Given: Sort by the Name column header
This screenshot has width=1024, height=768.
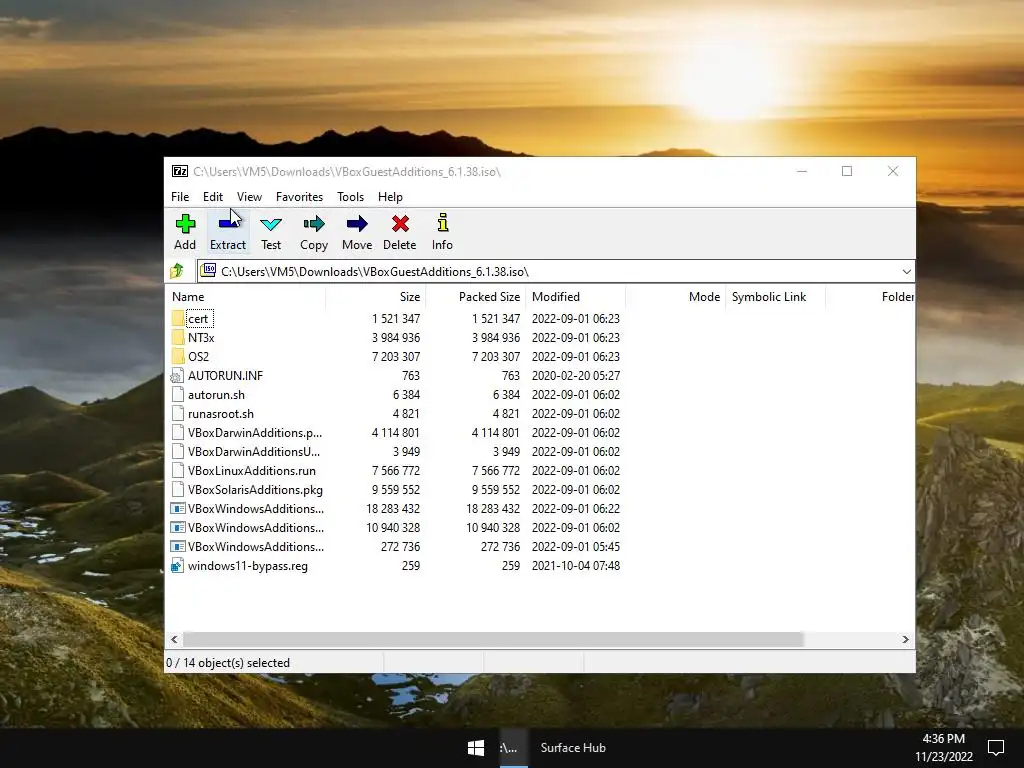Looking at the screenshot, I should 246,296.
